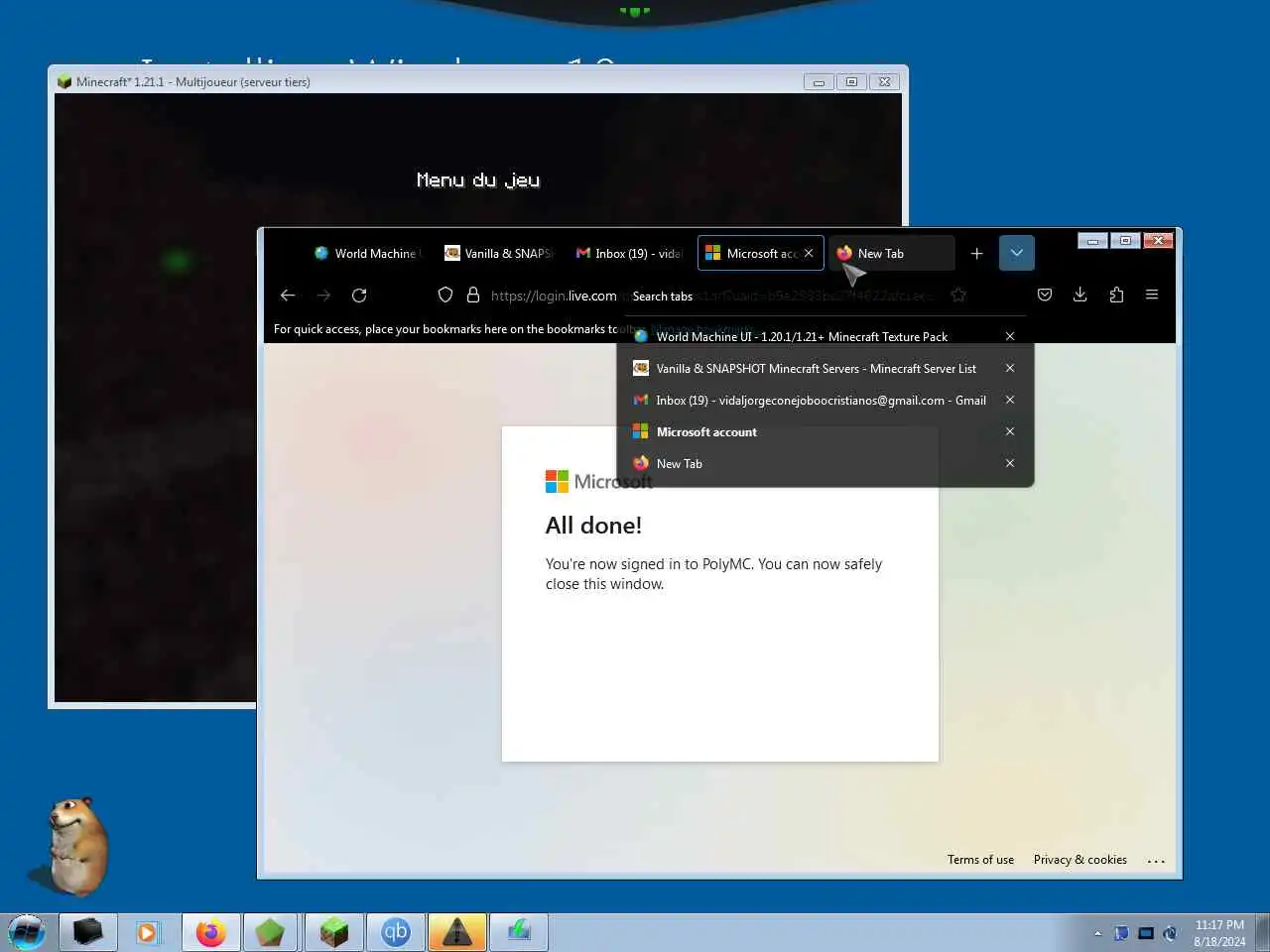This screenshot has height=952, width=1270.
Task: Open the Privacy & cookies link
Action: [1079, 860]
